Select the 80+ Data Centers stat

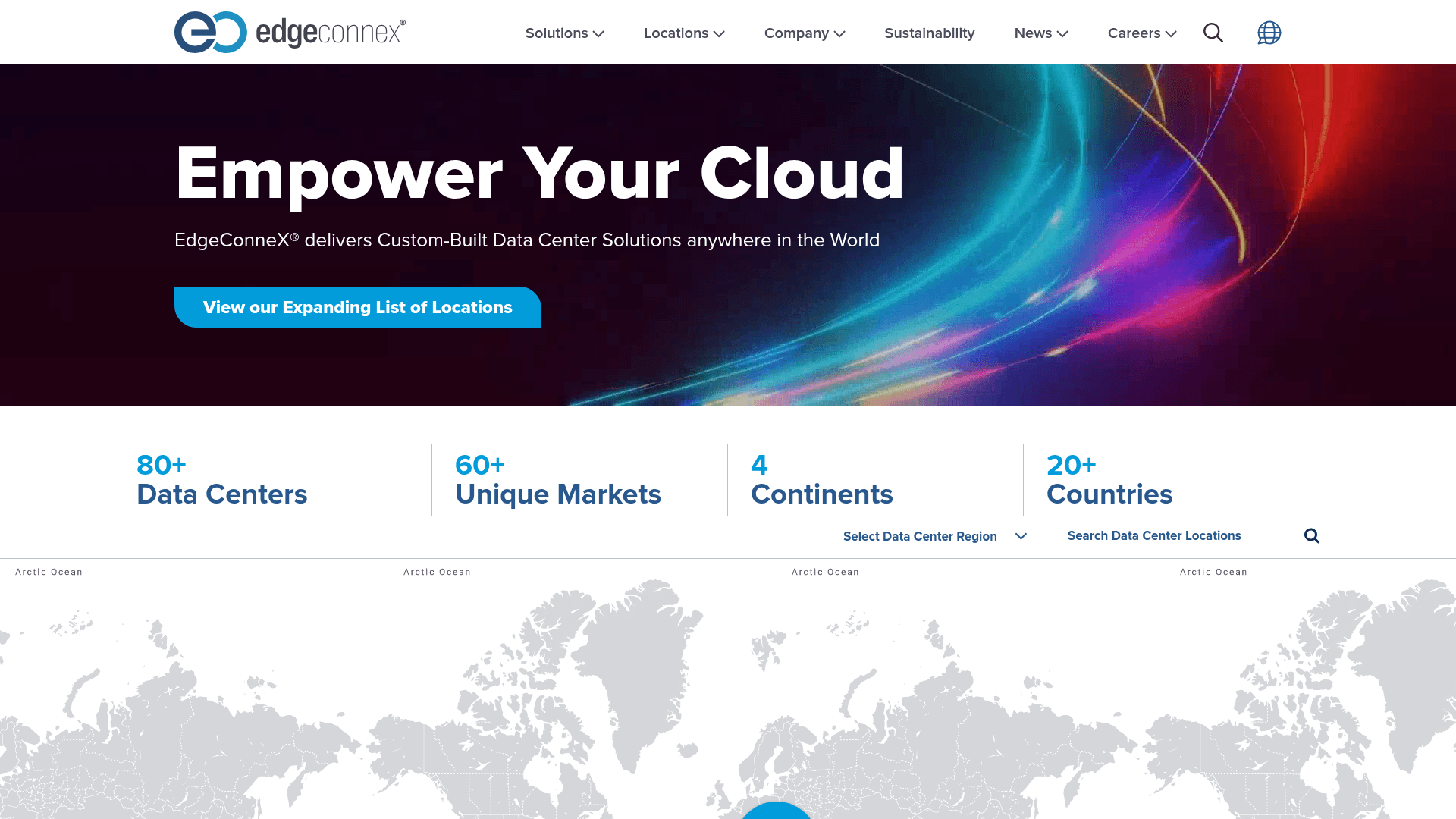[x=221, y=480]
